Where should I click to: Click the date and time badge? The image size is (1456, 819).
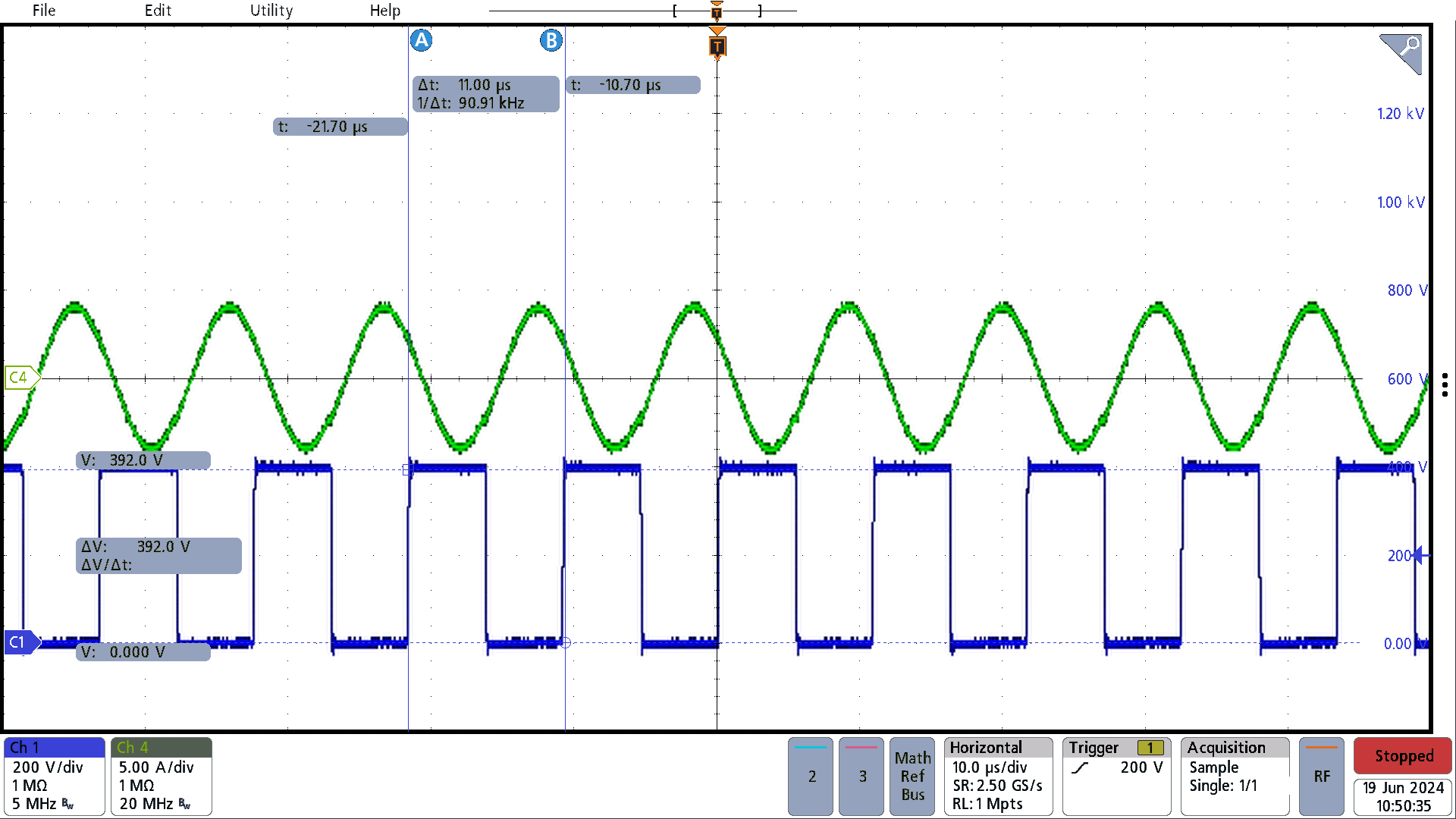click(1404, 797)
